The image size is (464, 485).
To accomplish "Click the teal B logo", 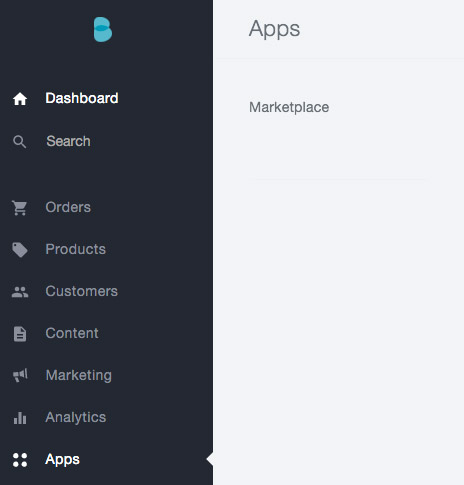I will coord(103,29).
